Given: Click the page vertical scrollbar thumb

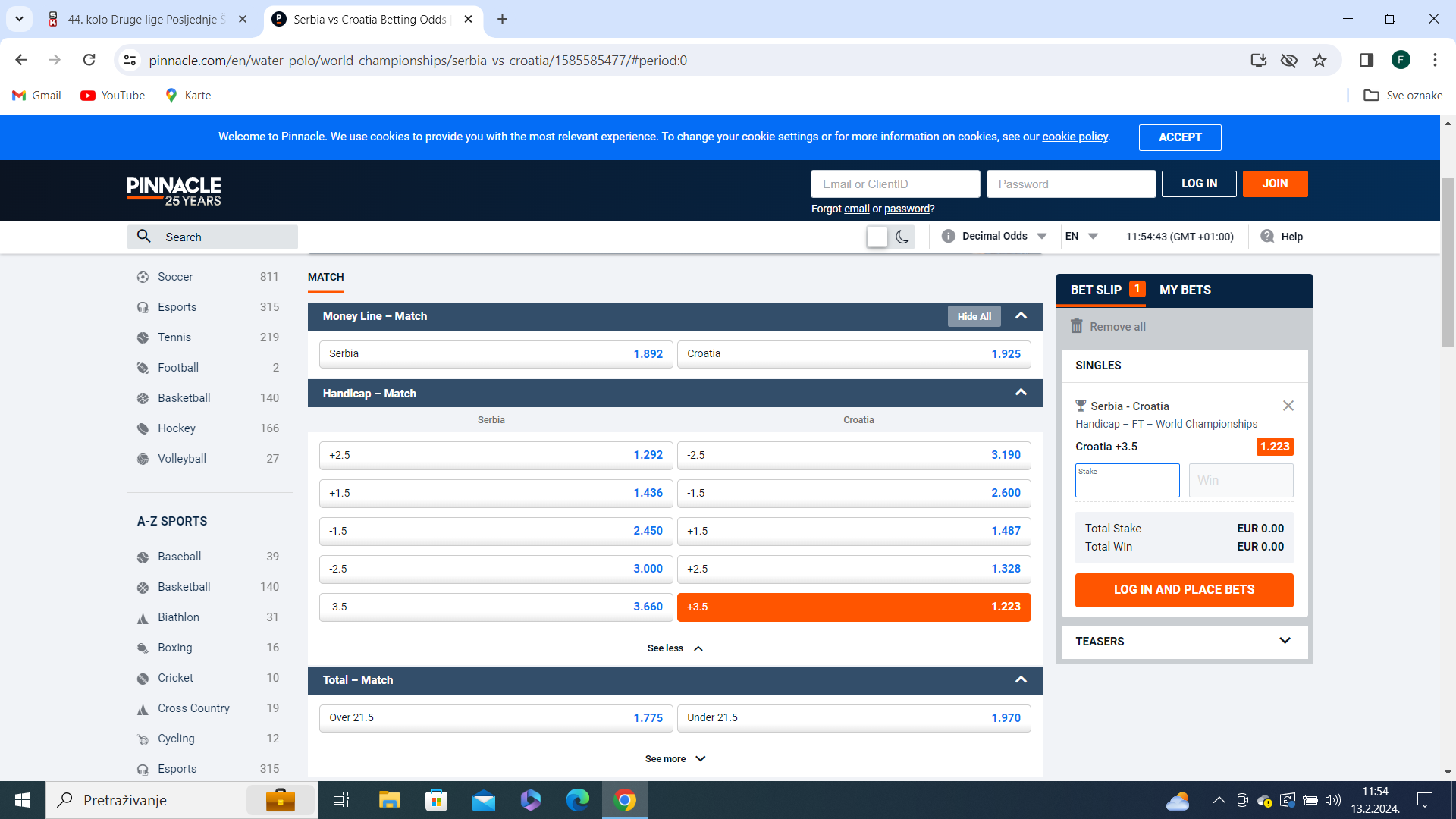Looking at the screenshot, I should click(x=1448, y=262).
